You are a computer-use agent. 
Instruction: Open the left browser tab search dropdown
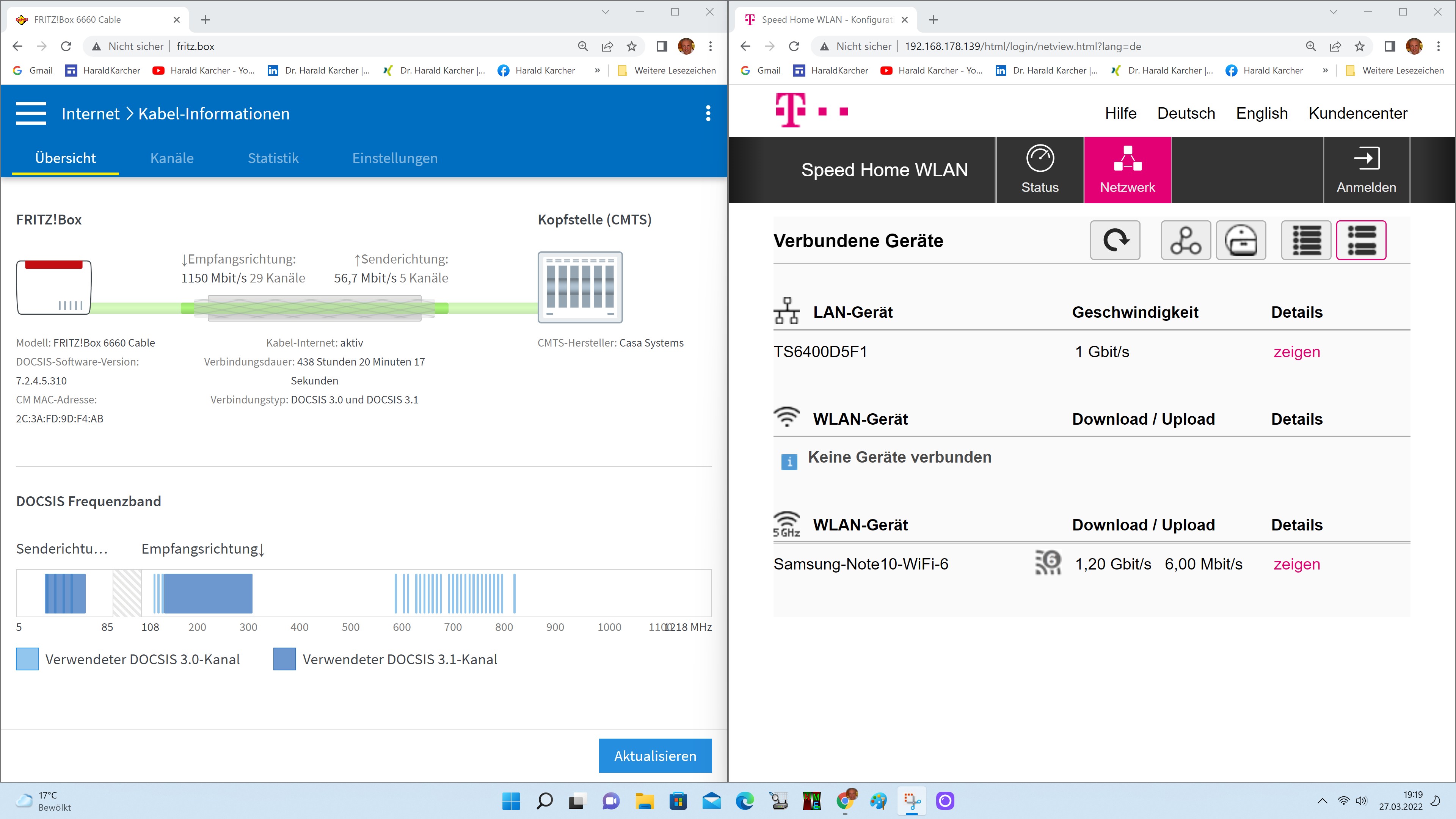605,12
